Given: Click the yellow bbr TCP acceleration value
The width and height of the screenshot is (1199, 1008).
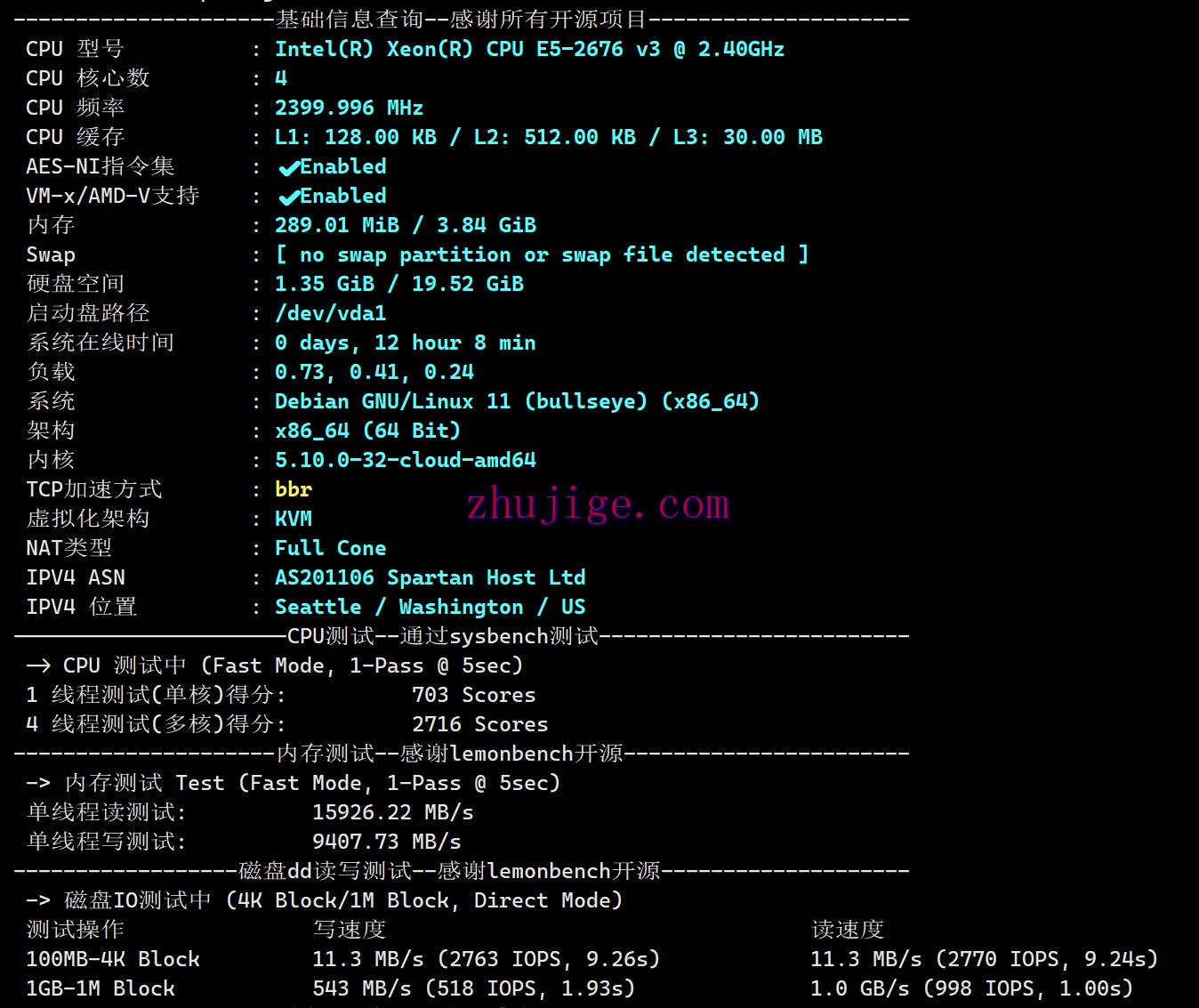Looking at the screenshot, I should (294, 489).
